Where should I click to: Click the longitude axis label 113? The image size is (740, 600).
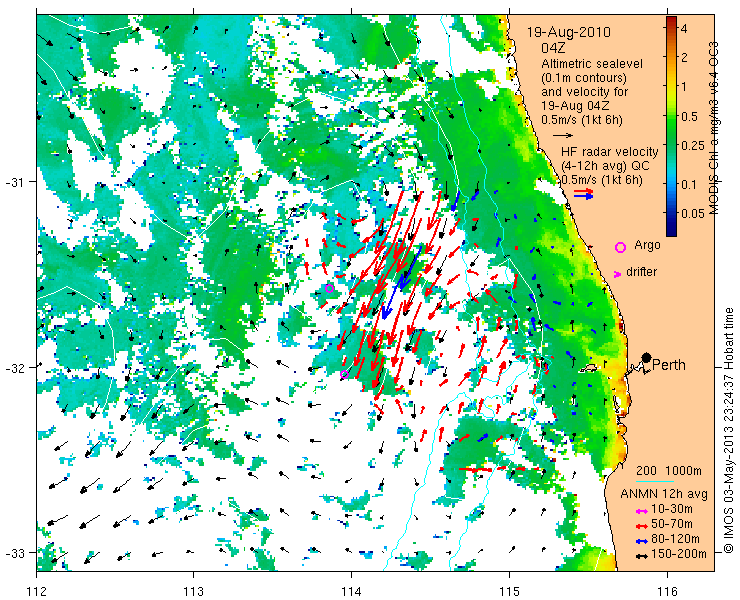point(193,591)
